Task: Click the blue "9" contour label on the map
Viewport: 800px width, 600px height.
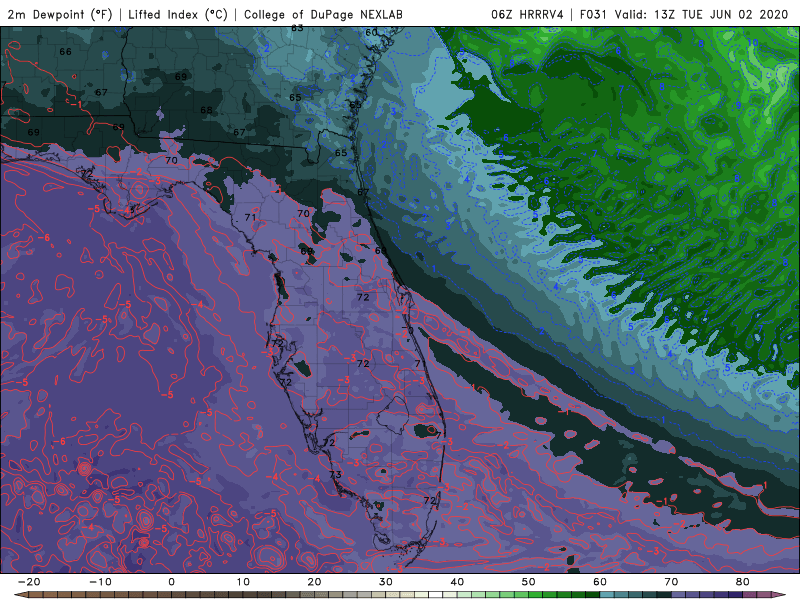Action: [x=738, y=105]
